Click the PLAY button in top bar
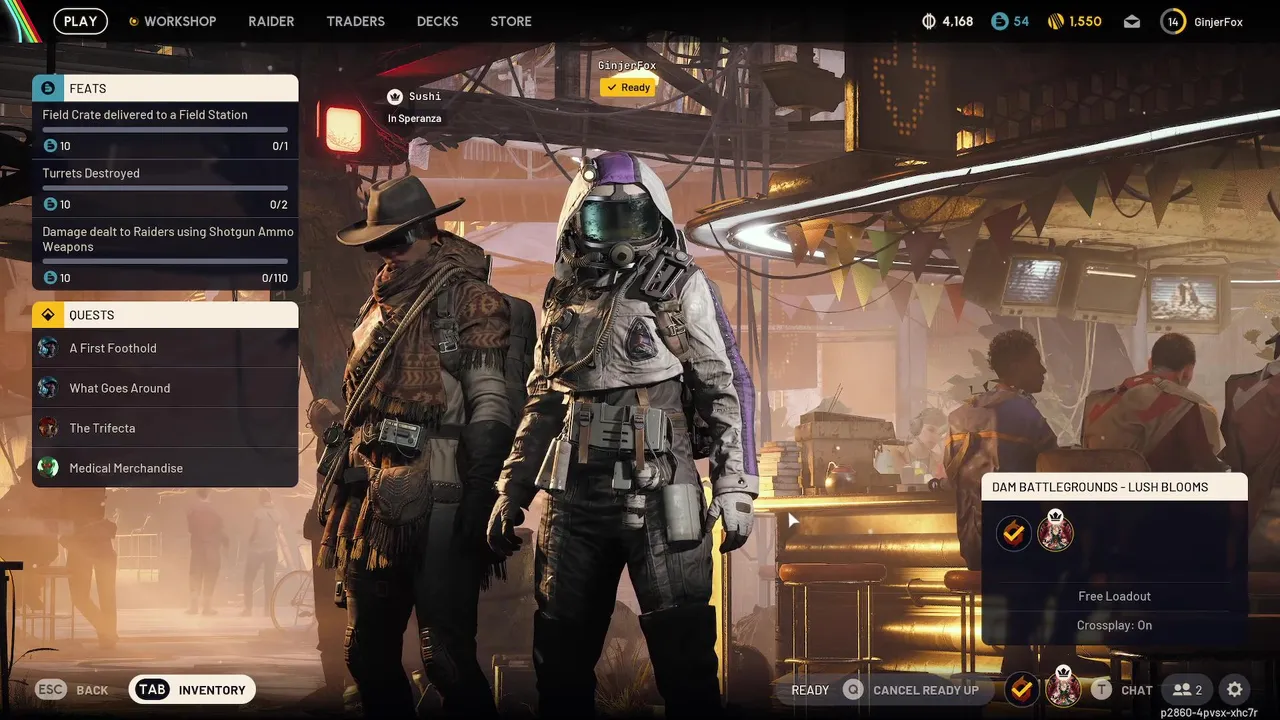The width and height of the screenshot is (1280, 720). pos(80,21)
